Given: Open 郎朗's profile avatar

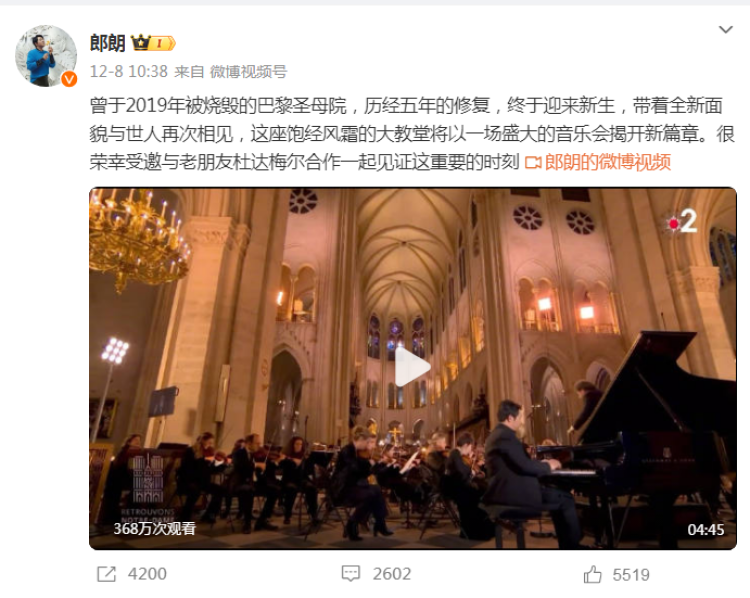Looking at the screenshot, I should (x=46, y=56).
